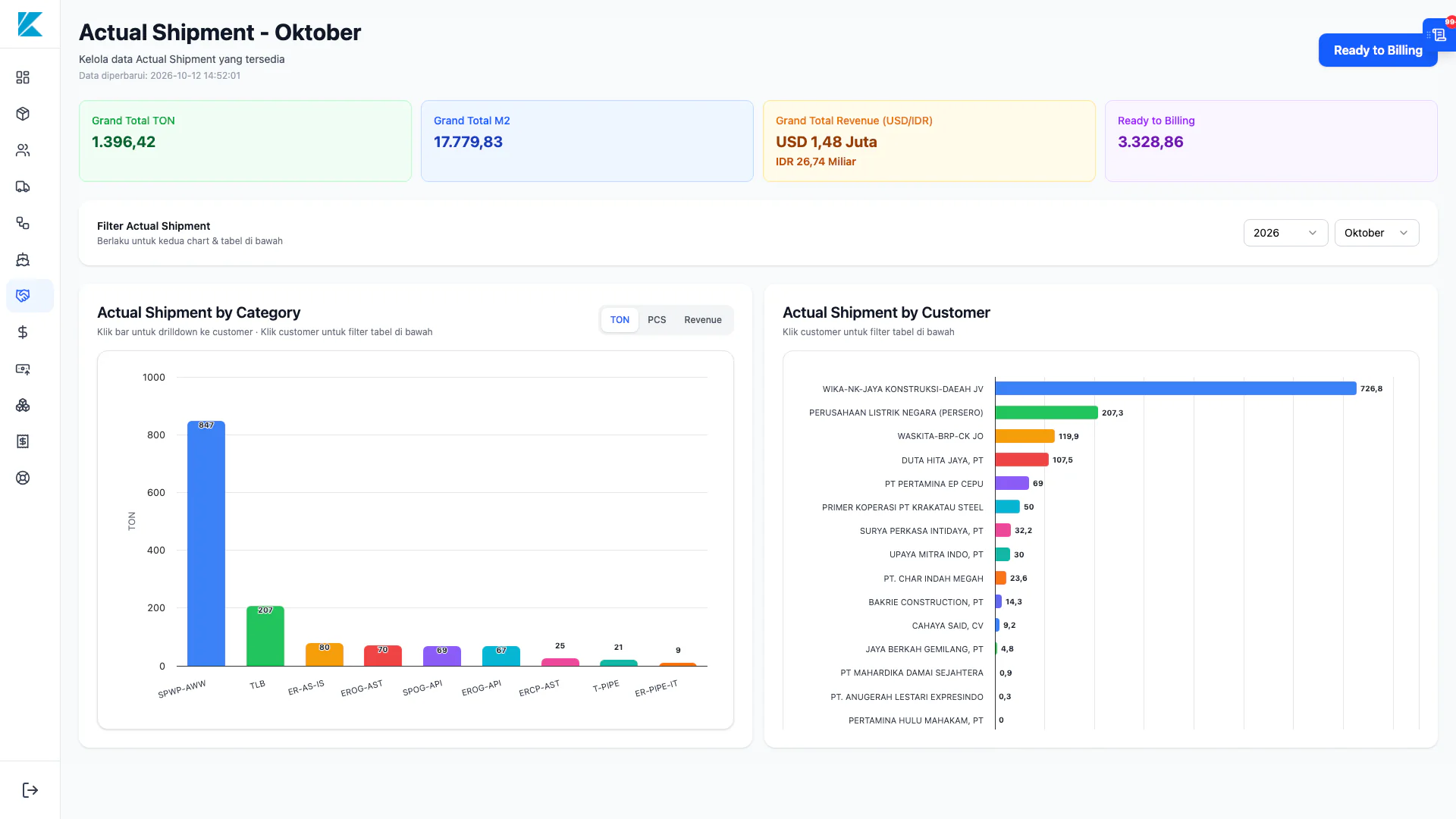Click the logout icon at the sidebar bottom

[30, 790]
